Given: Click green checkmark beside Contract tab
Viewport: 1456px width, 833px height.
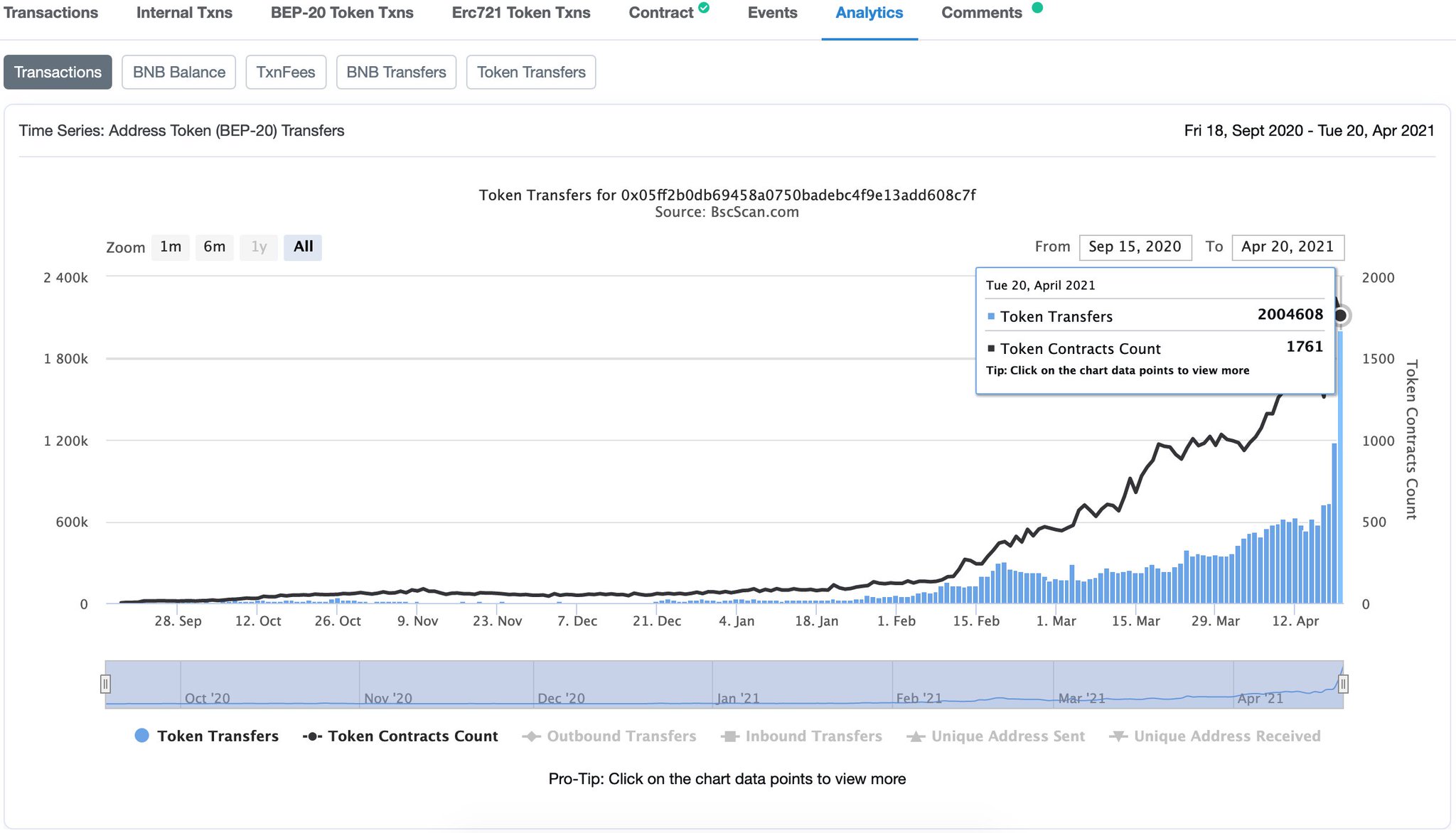Looking at the screenshot, I should 704,8.
